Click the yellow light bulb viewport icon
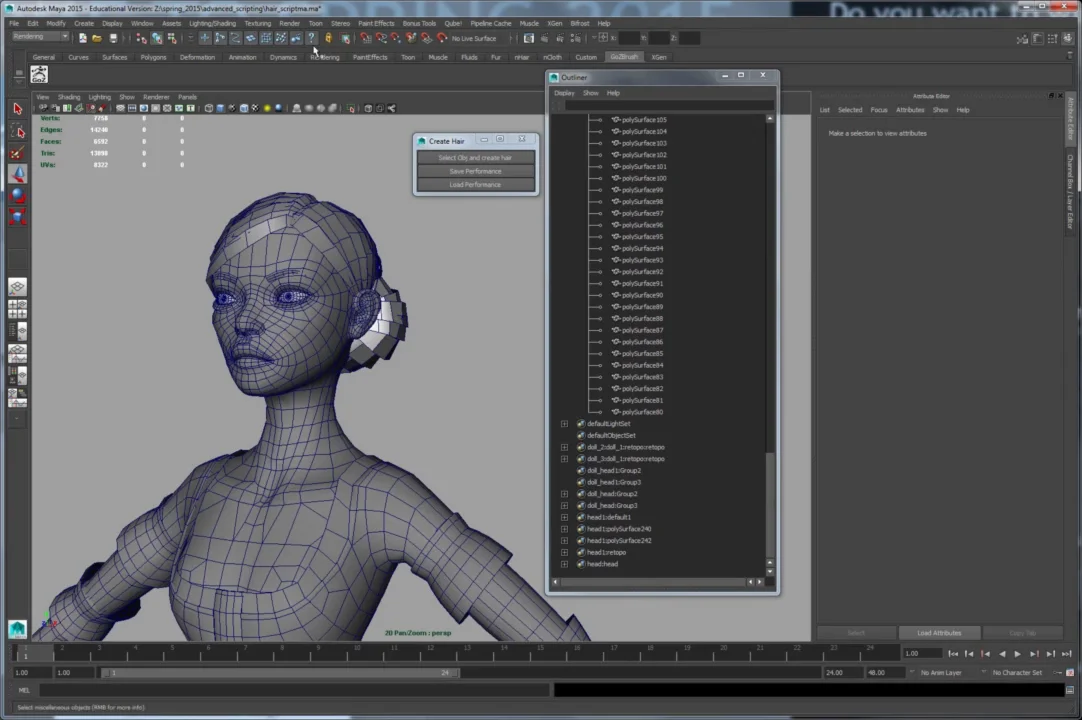Screen dimensions: 1082x720 click(267, 108)
